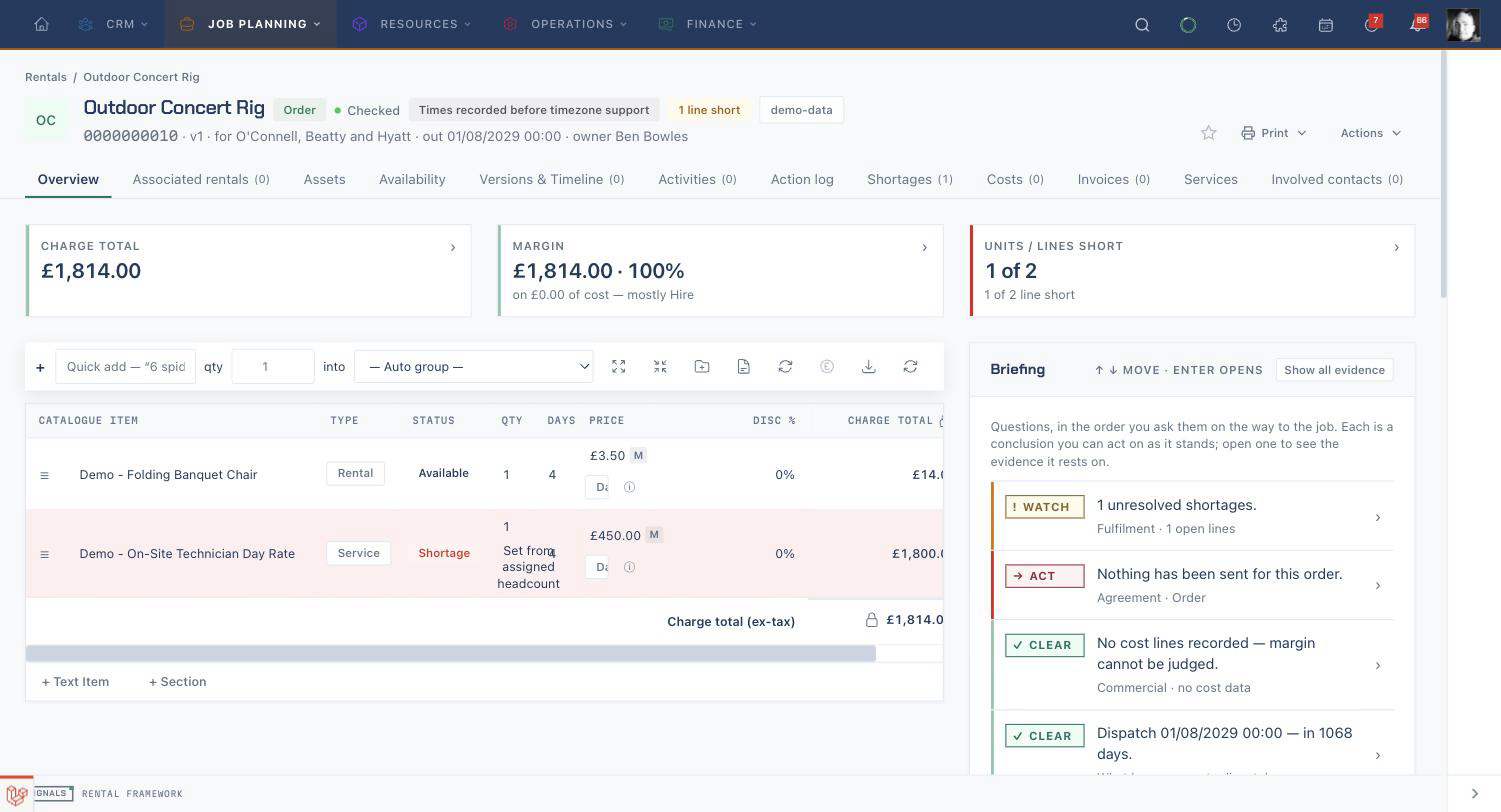
Task: Open the Finance menu dropdown
Action: [x=707, y=24]
